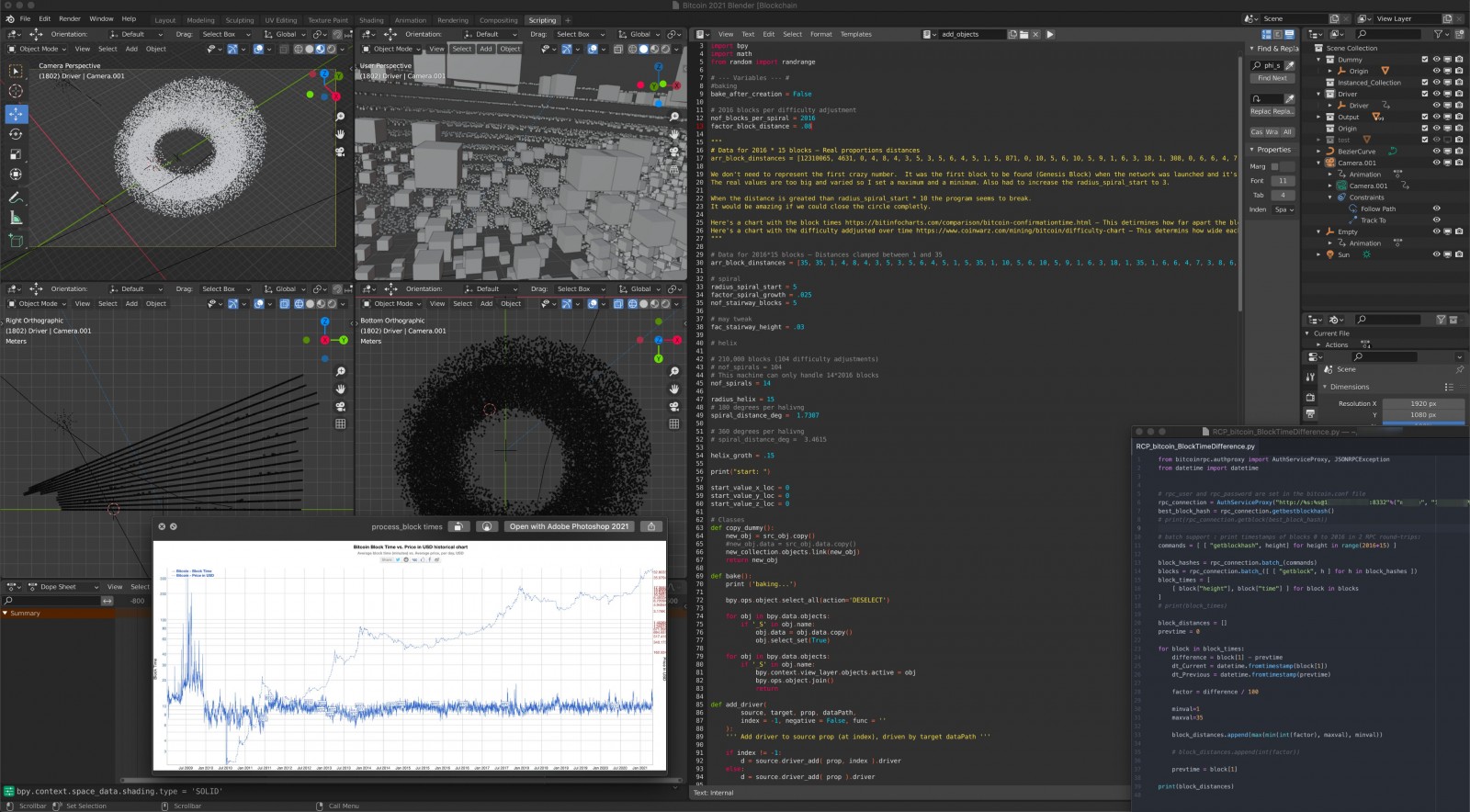The width and height of the screenshot is (1470, 812).
Task: Switch Bottom Orthographic viewport to perspective grid icon
Action: tap(674, 423)
